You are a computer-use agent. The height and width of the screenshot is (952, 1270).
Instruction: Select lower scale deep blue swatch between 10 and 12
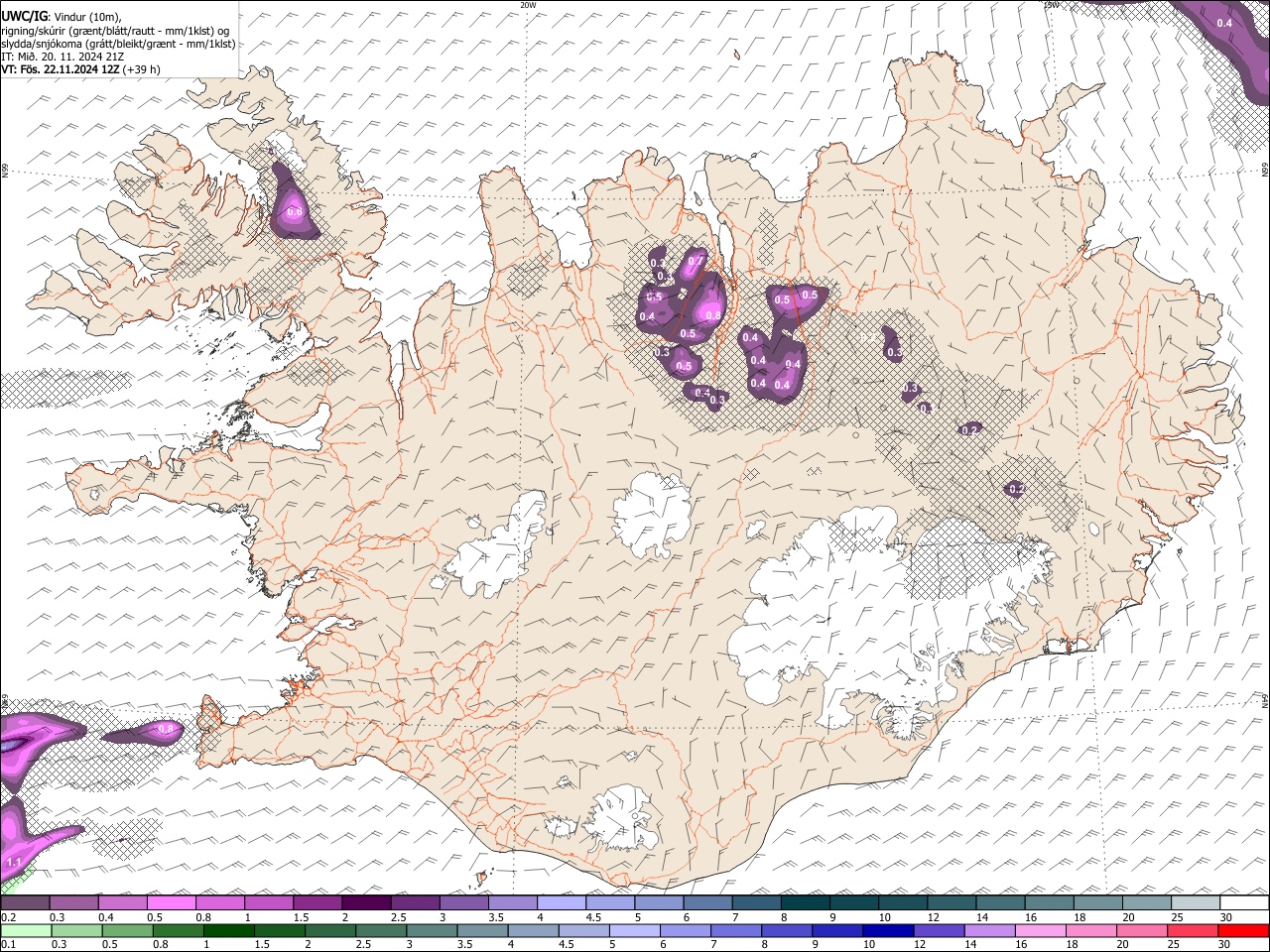(x=889, y=930)
